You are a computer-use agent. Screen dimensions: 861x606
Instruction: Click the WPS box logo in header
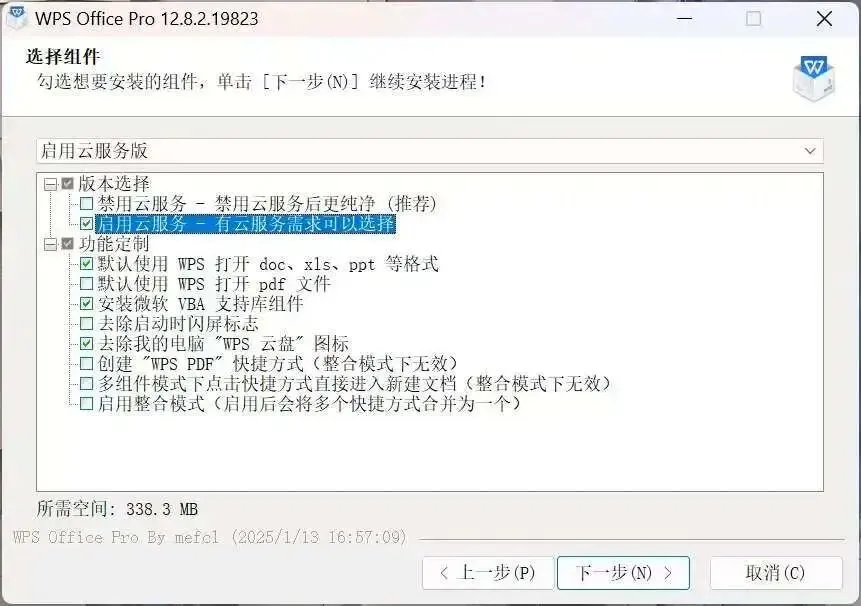[x=814, y=78]
